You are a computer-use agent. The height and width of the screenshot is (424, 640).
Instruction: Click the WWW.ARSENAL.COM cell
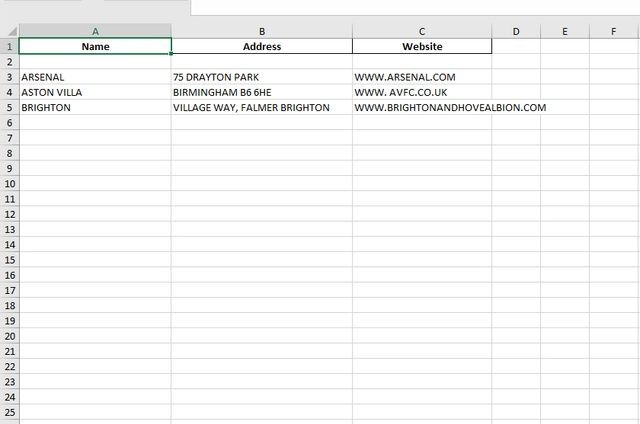tap(422, 77)
